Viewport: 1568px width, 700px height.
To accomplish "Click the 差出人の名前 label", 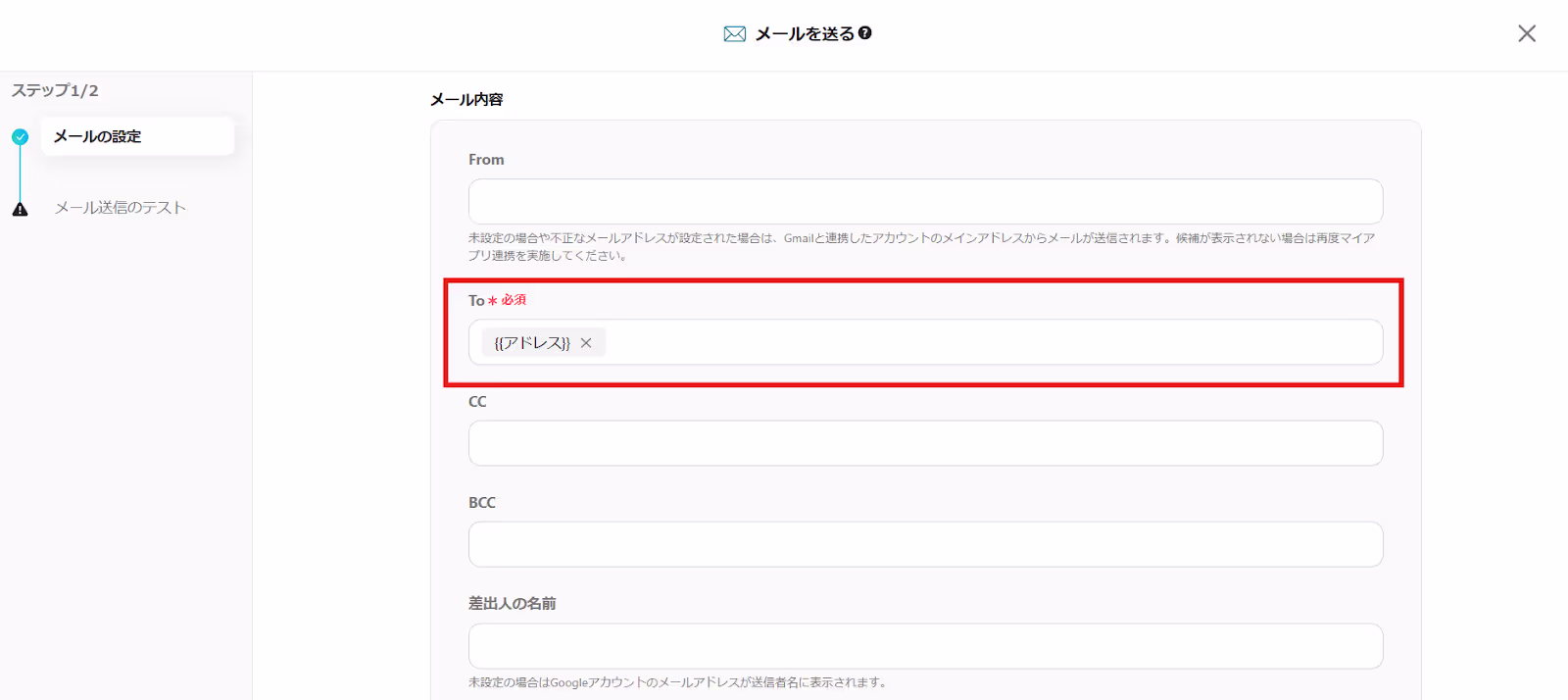I will (x=512, y=604).
